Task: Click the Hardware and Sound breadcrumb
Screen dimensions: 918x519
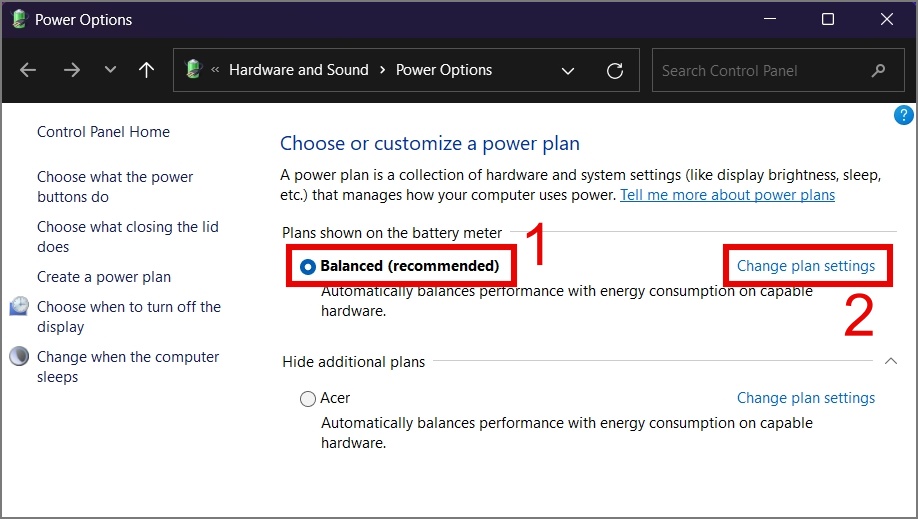Action: [x=299, y=70]
